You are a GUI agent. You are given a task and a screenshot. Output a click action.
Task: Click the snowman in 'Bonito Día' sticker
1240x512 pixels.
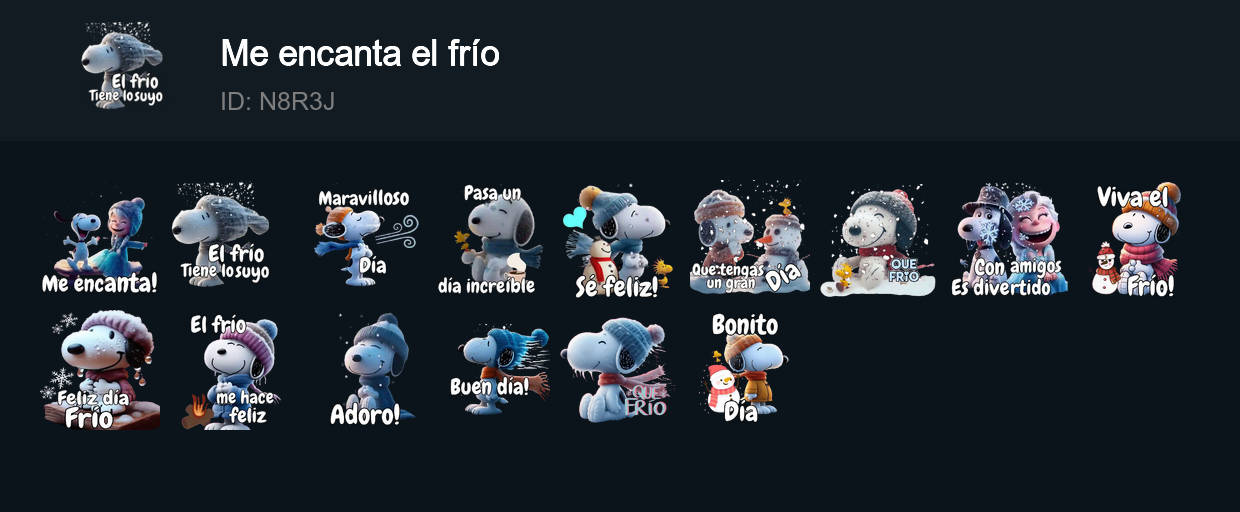click(x=723, y=388)
